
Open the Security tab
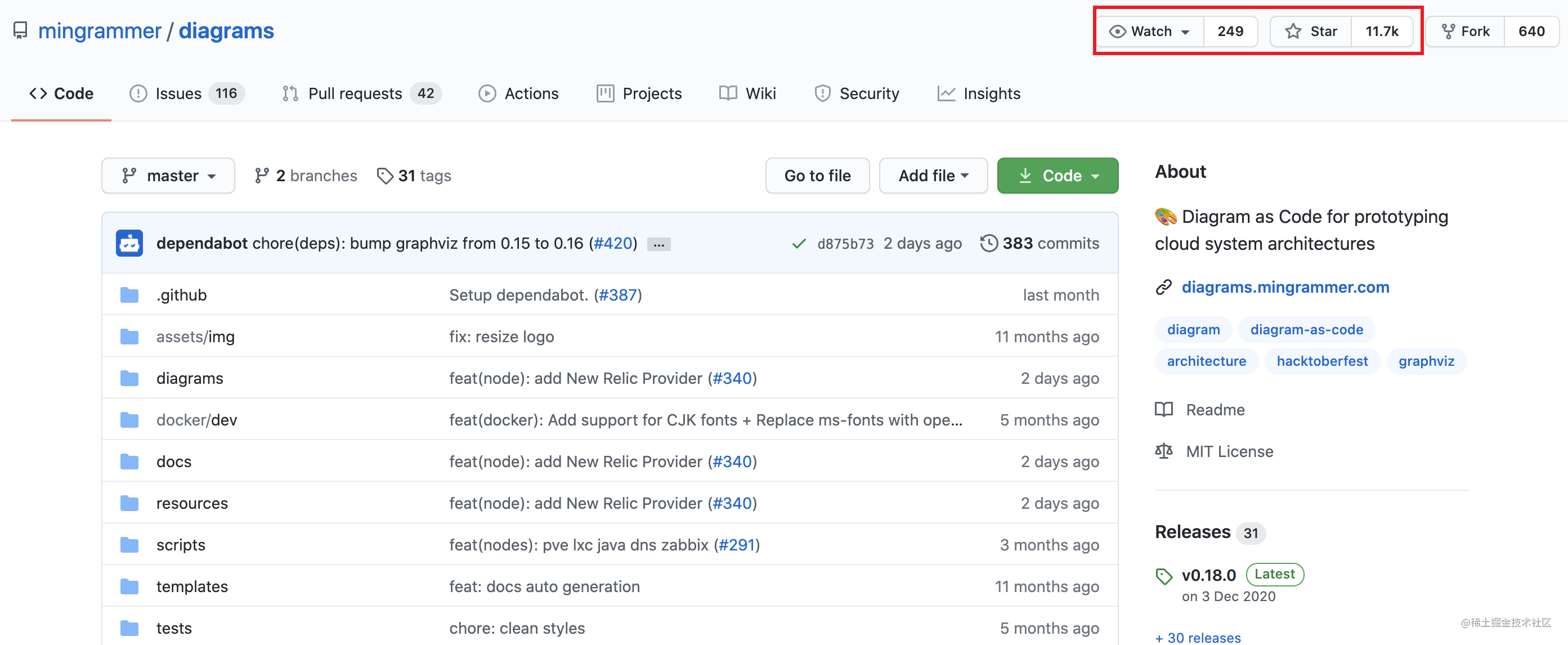857,93
